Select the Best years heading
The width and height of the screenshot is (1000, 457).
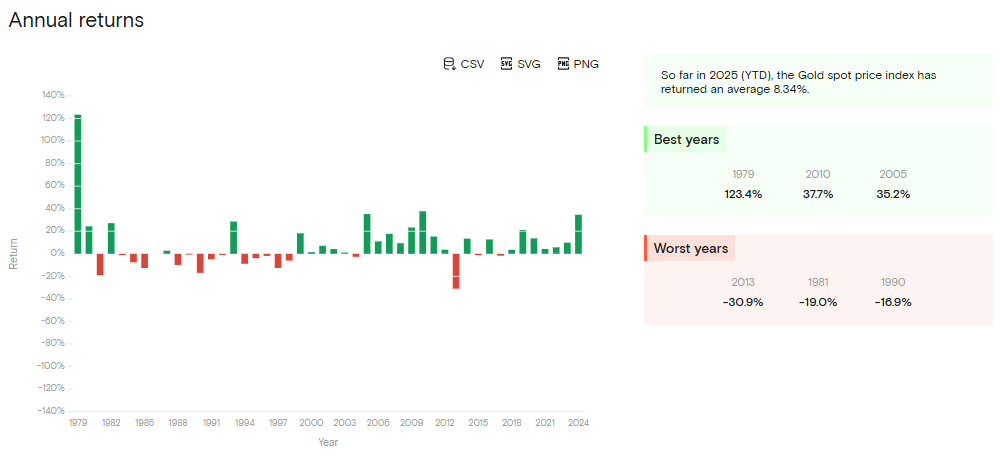[686, 139]
